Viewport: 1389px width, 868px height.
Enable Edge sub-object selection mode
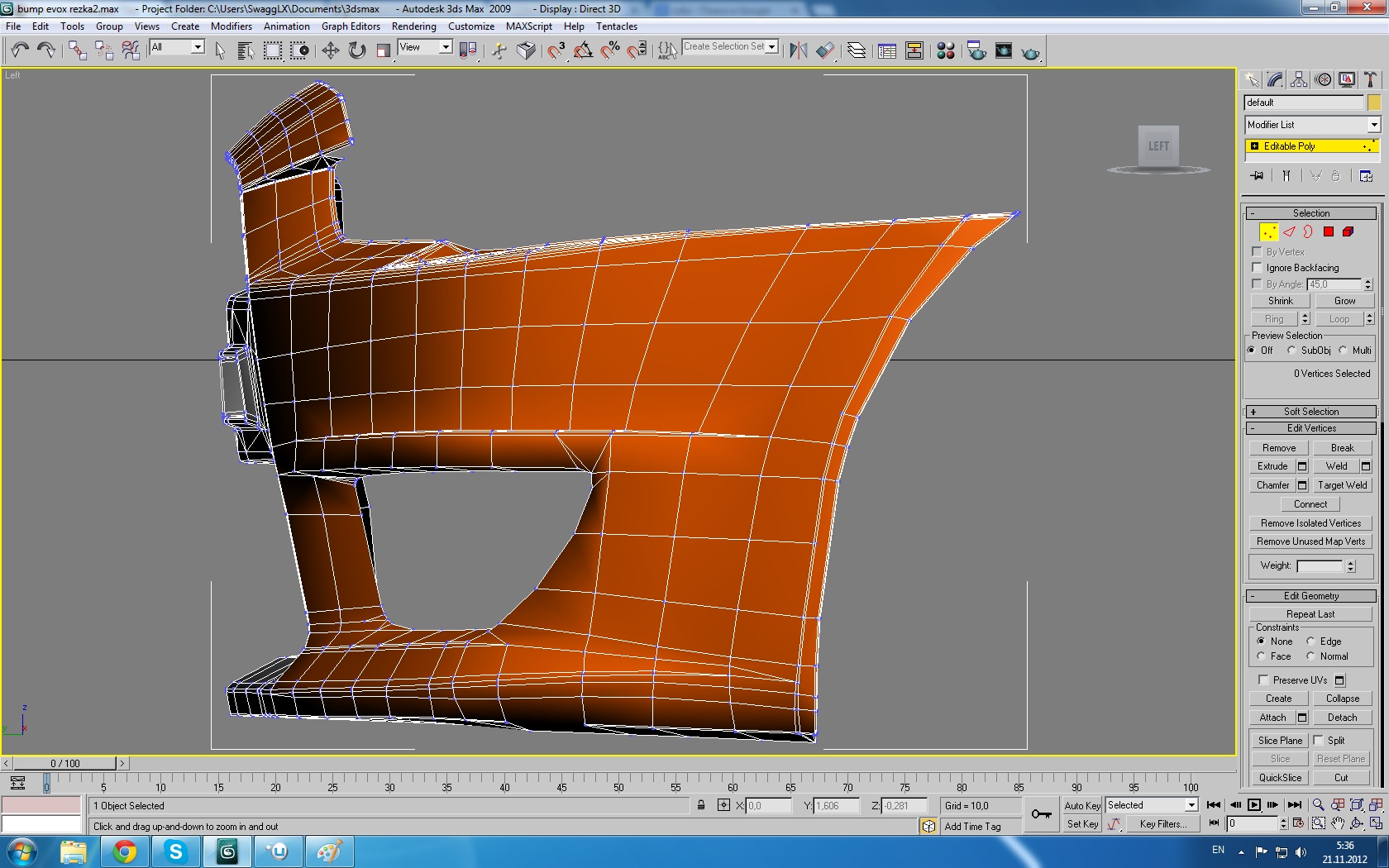click(x=1288, y=232)
